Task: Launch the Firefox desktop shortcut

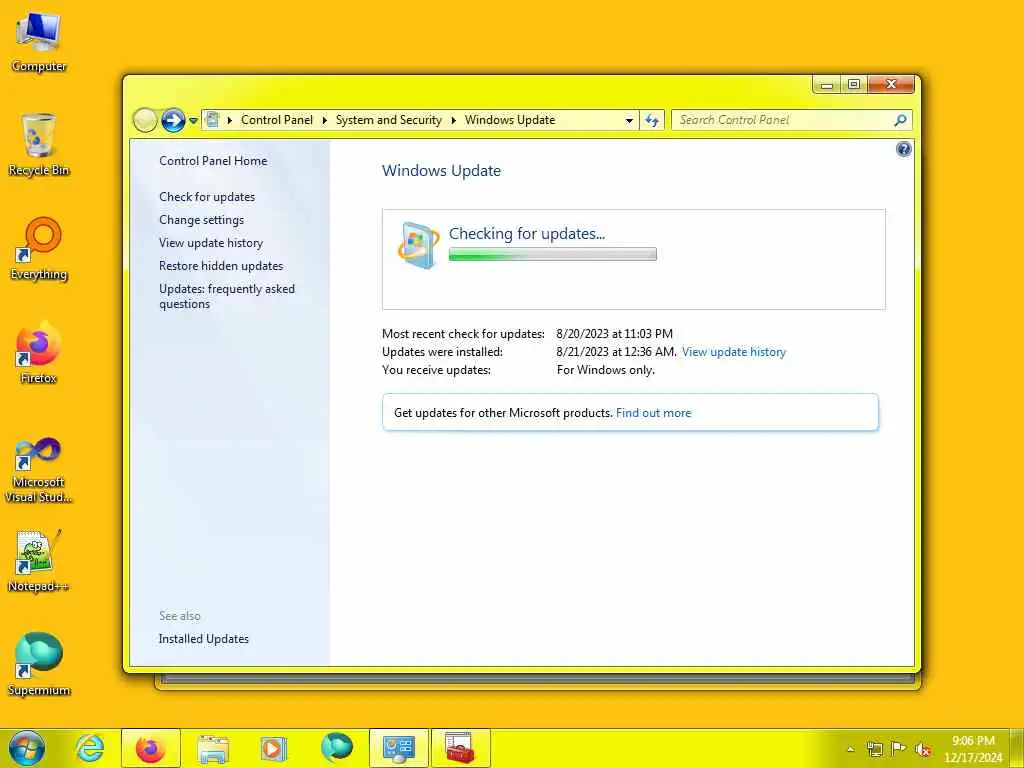Action: [39, 353]
